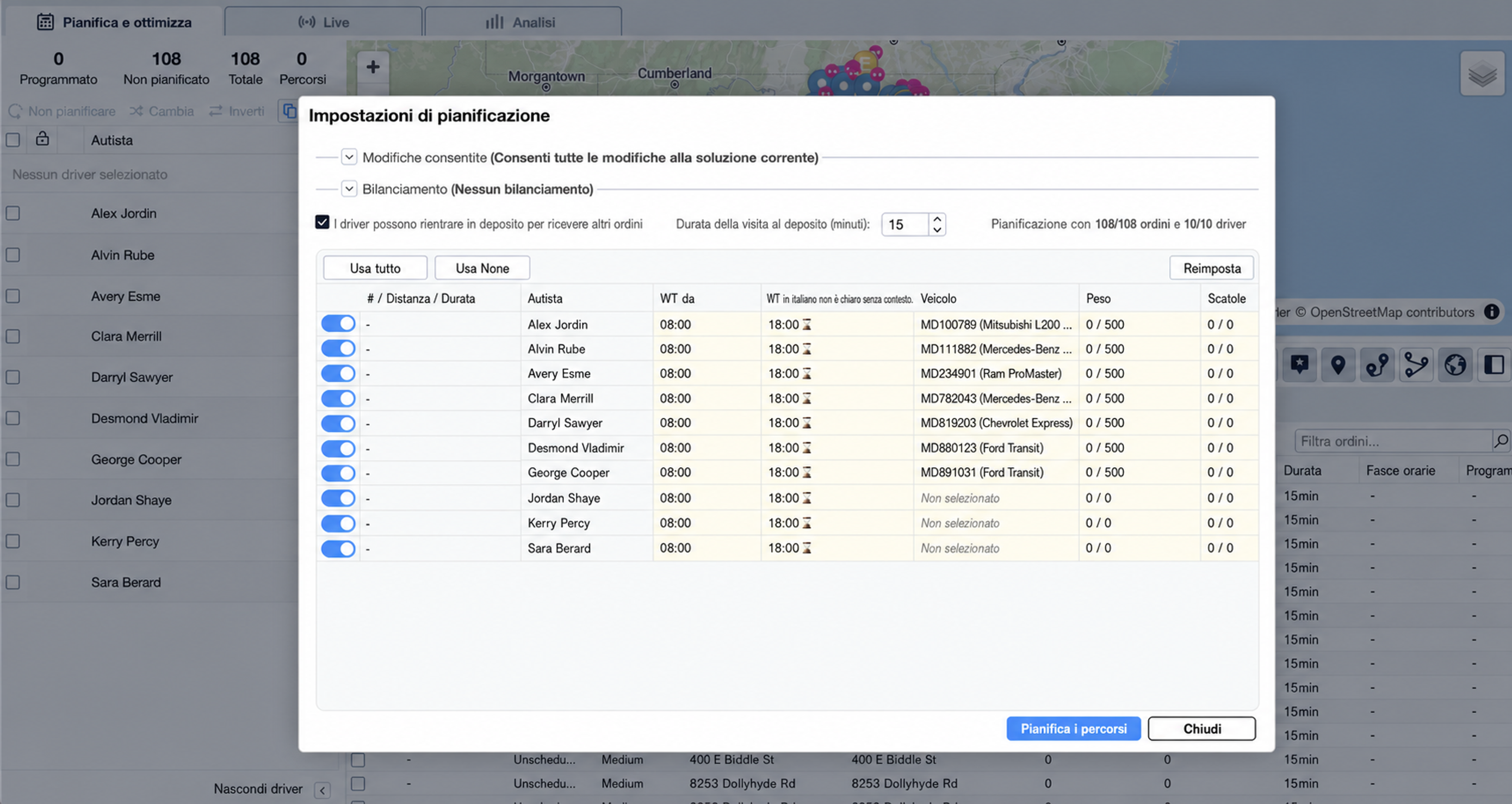Click the hourglass icon in George Cooper row
The width and height of the screenshot is (1512, 804).
(807, 472)
